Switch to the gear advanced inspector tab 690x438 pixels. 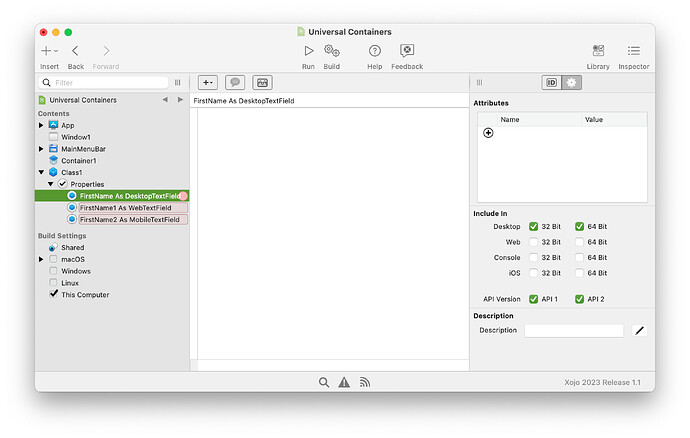571,82
